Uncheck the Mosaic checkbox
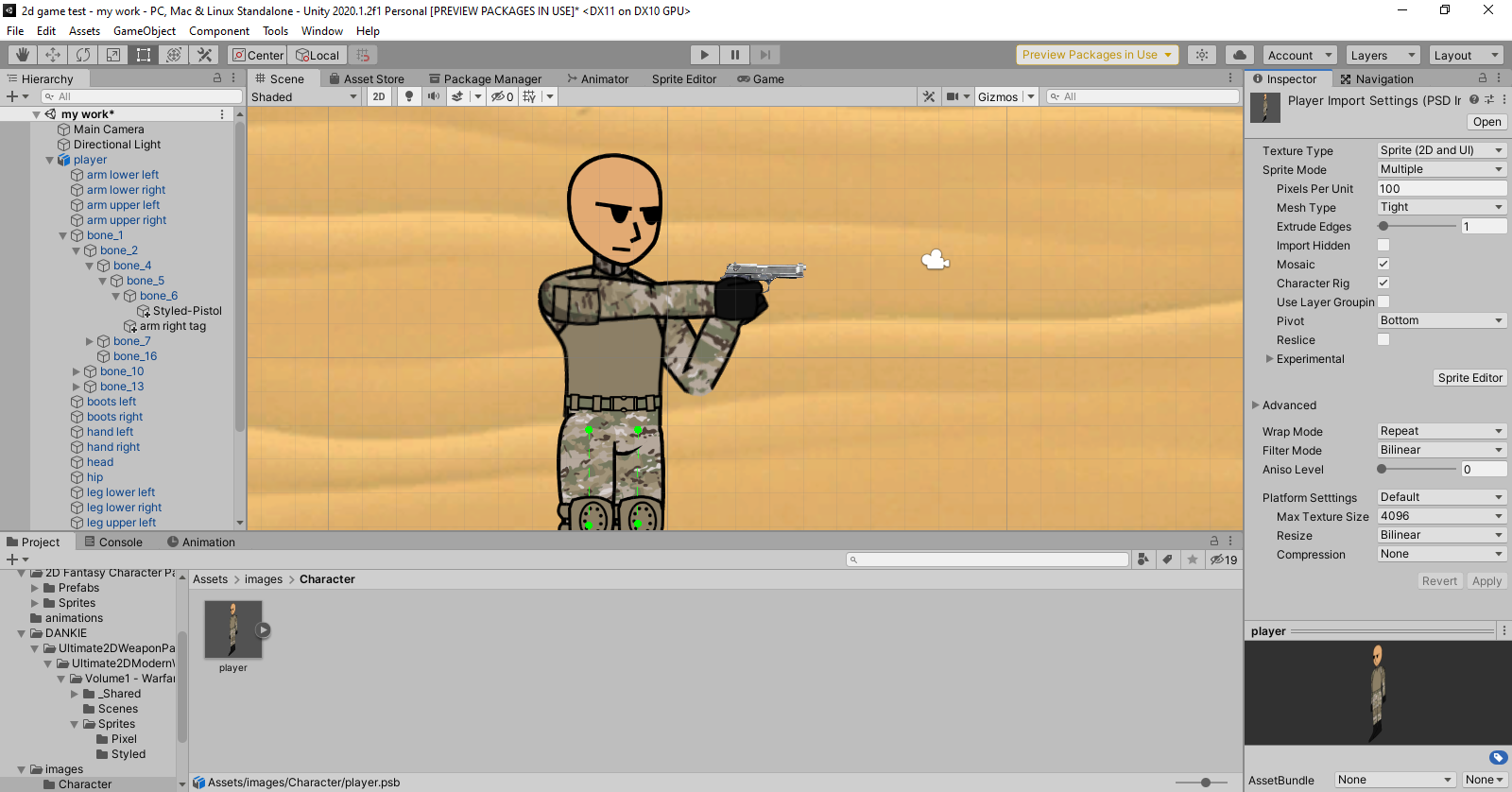This screenshot has height=792, width=1512. pos(1383,265)
